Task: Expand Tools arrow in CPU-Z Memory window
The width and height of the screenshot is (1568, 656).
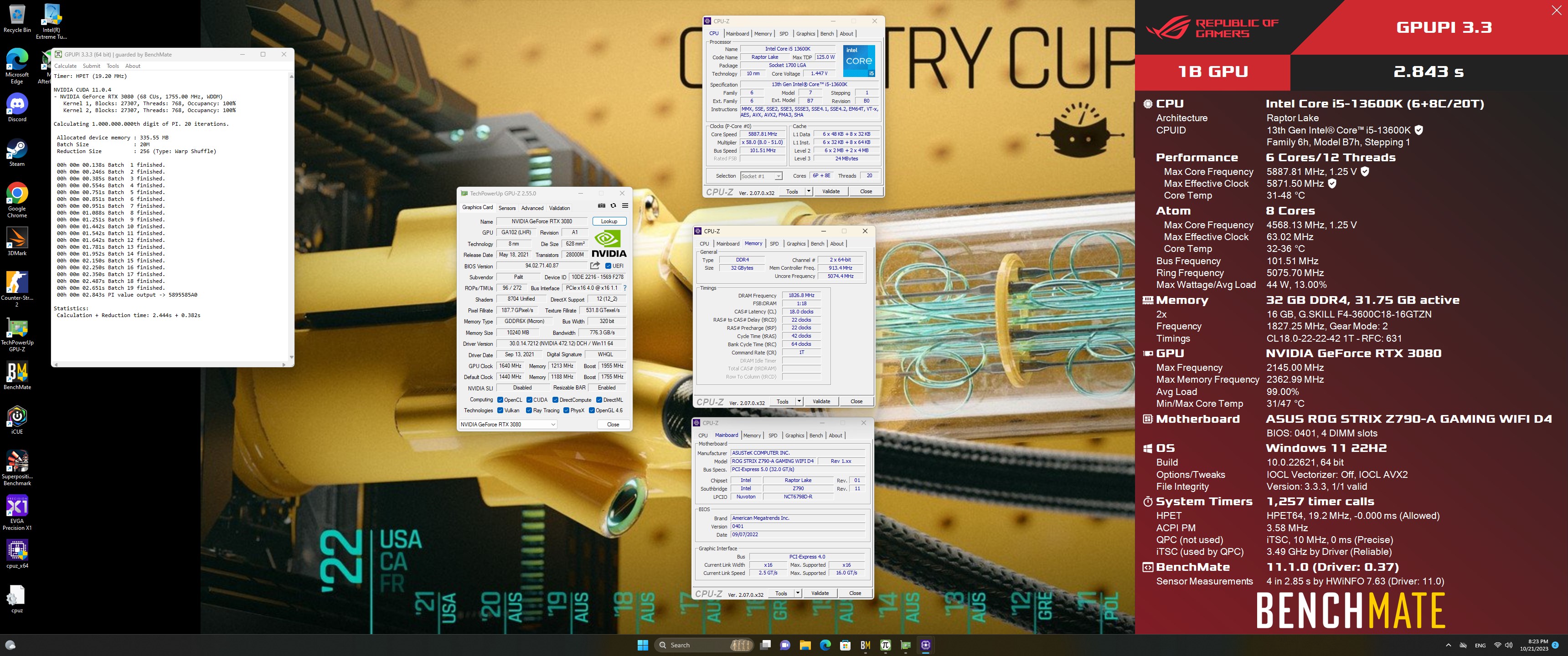Action: 799,401
